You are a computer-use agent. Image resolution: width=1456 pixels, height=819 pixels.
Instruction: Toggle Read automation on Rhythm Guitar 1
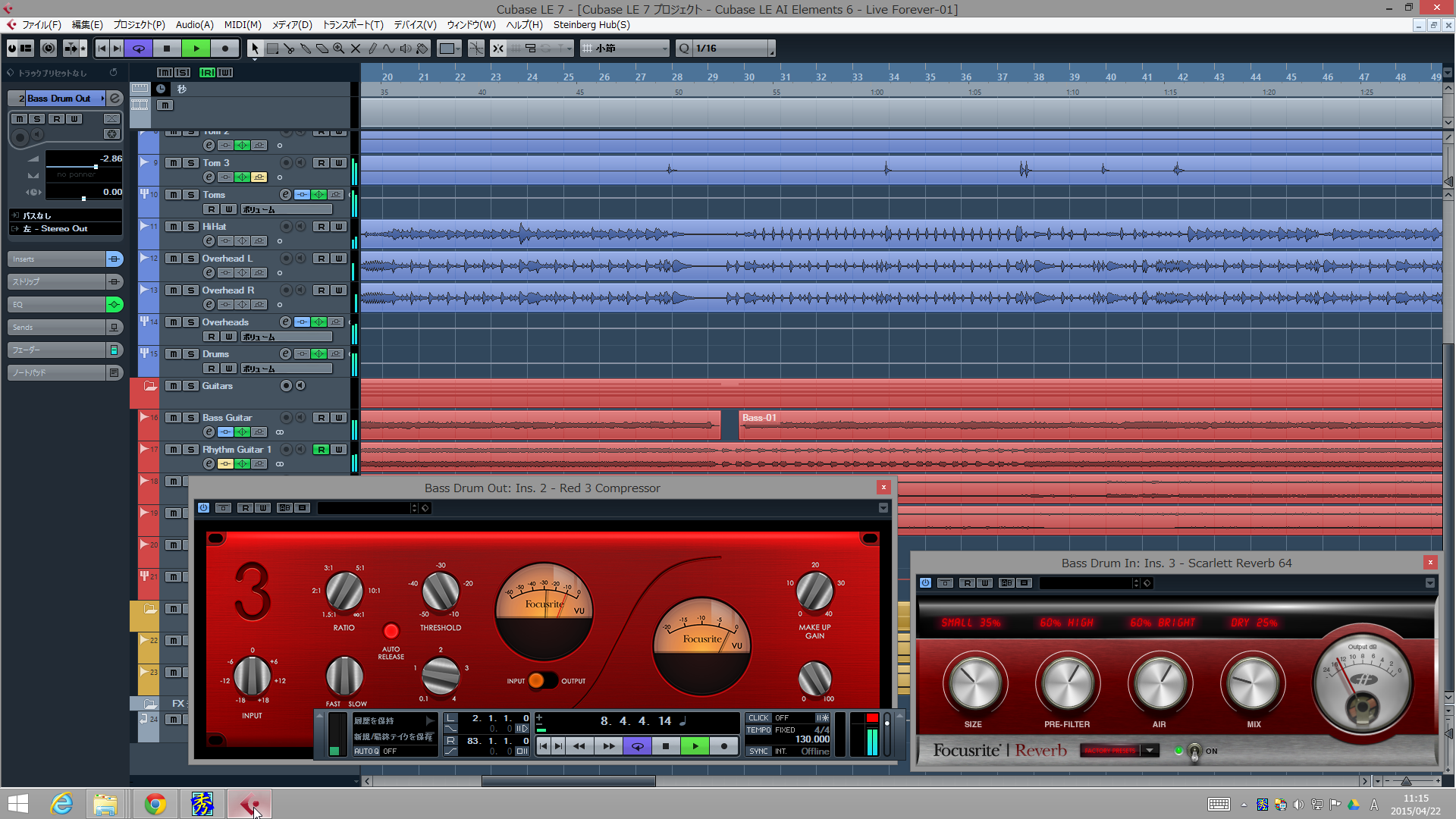pos(321,450)
